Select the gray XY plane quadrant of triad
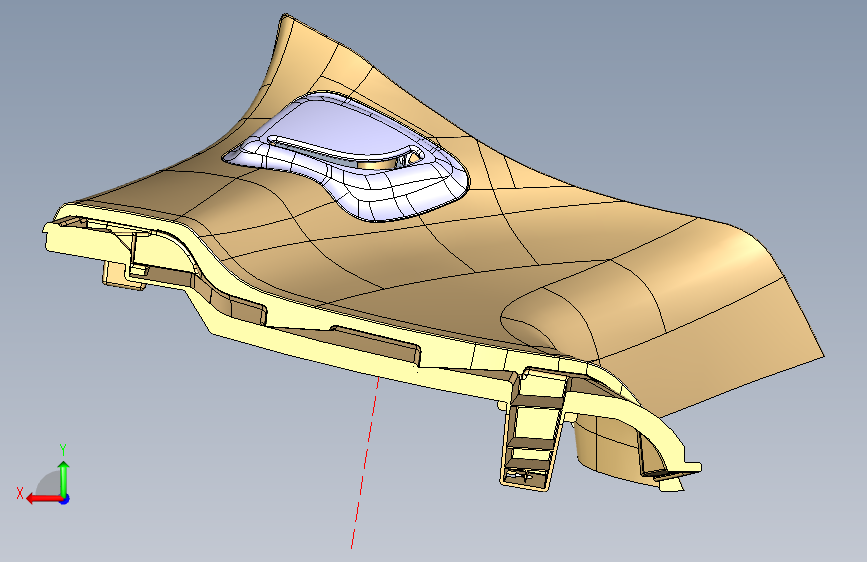The height and width of the screenshot is (562, 867). 50,484
